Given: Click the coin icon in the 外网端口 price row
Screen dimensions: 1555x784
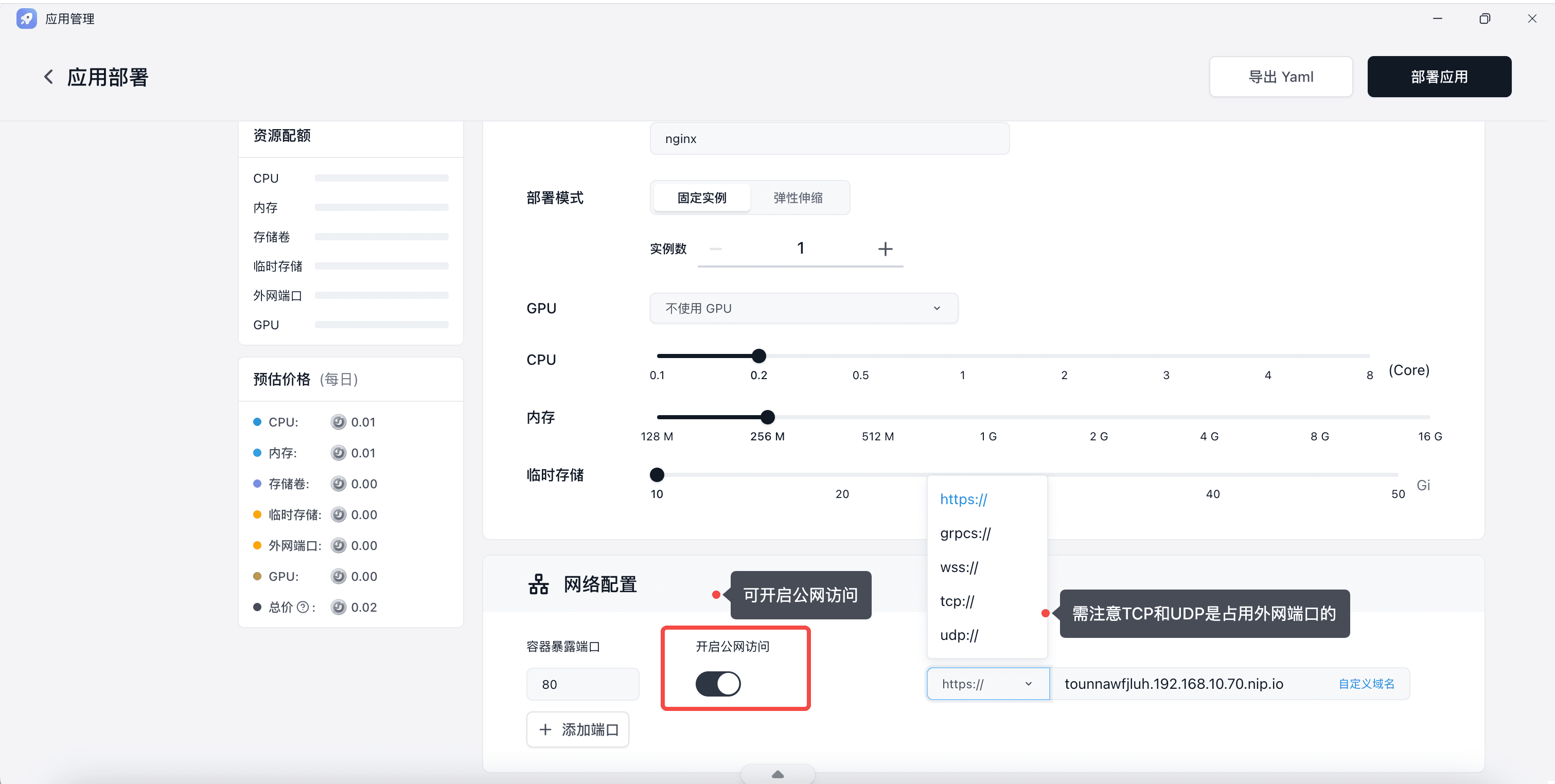Looking at the screenshot, I should coord(339,545).
